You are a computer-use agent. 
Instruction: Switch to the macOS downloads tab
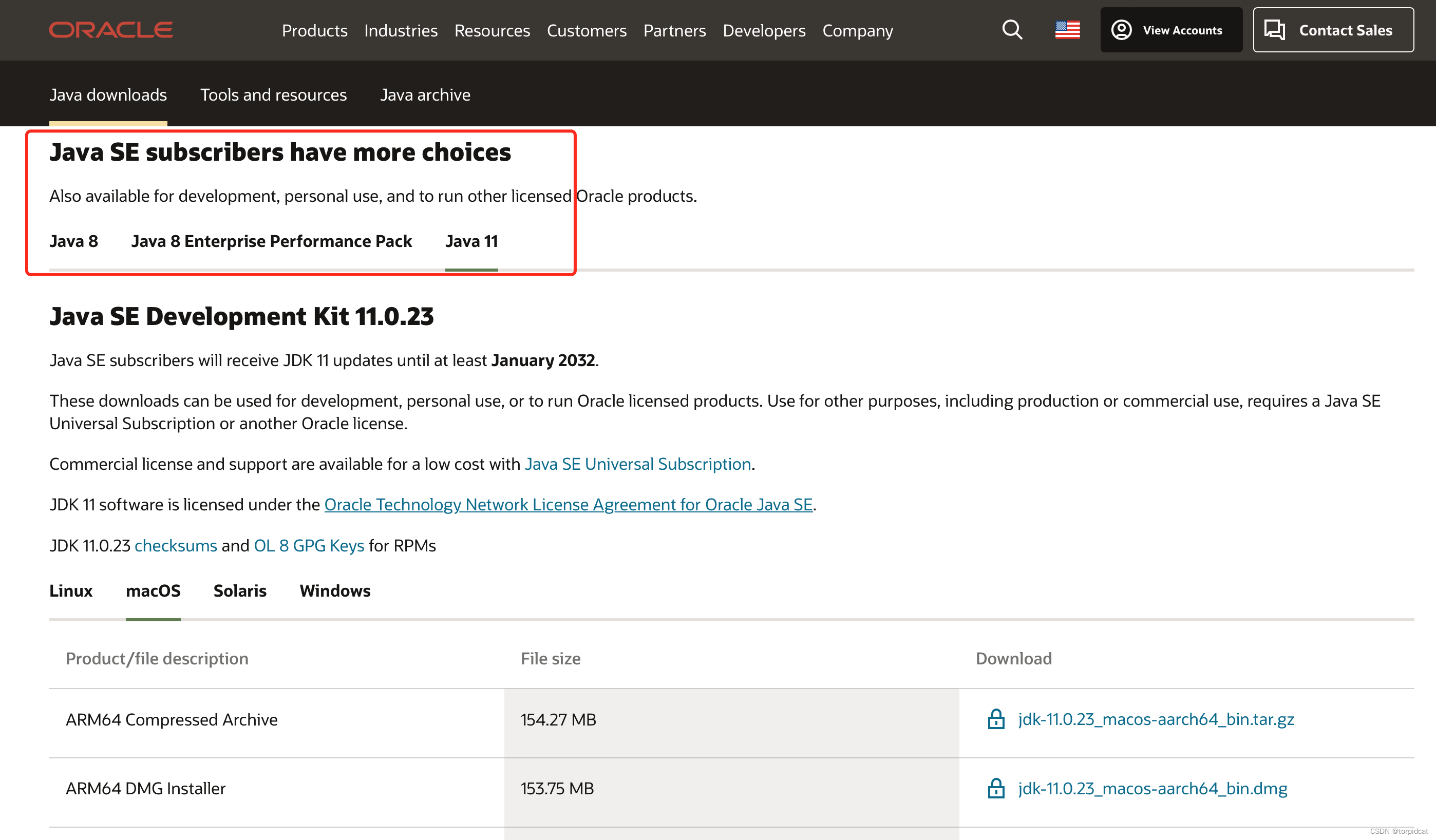[x=153, y=590]
